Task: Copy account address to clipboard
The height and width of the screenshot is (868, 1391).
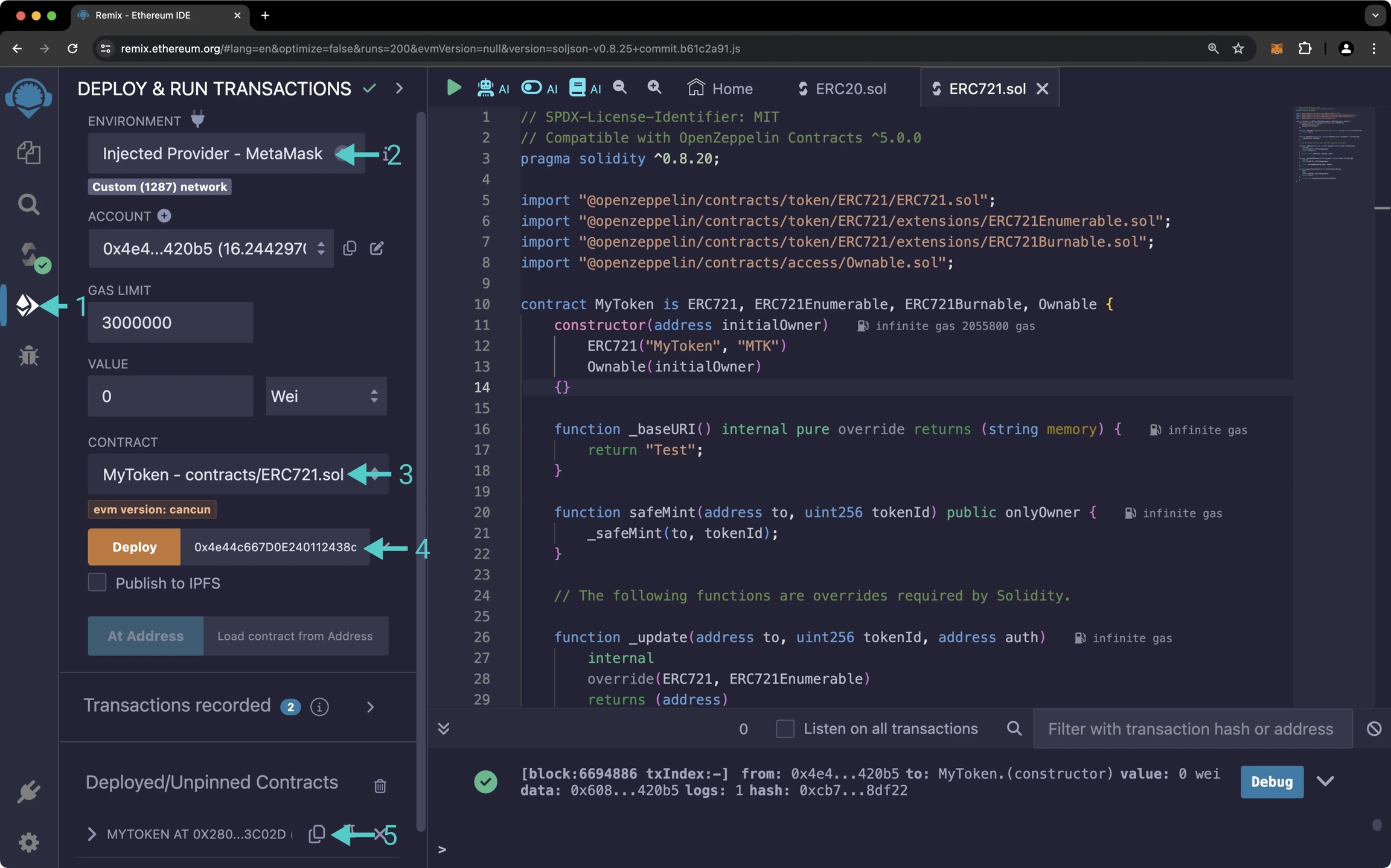Action: 350,248
